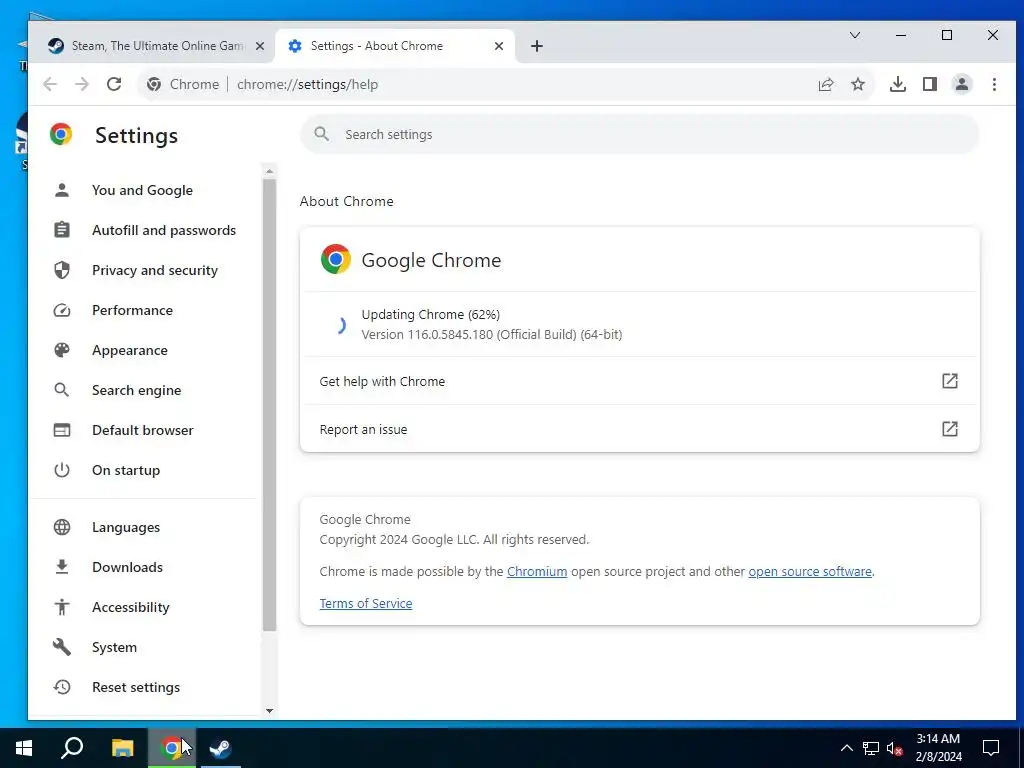Click the speedometer icon for Performance
Screen dimensions: 1024x768
point(62,310)
